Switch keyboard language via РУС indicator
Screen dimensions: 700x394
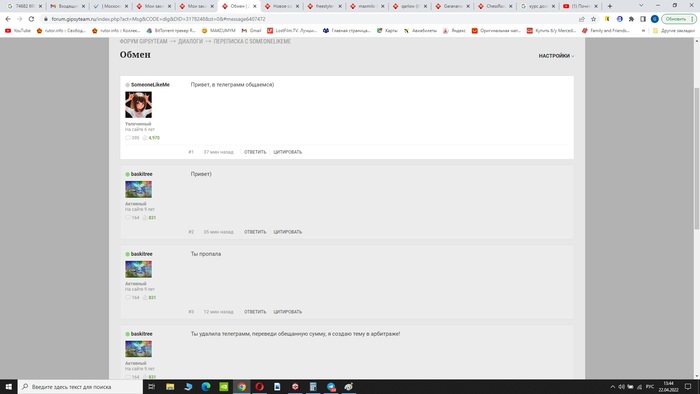[x=650, y=386]
